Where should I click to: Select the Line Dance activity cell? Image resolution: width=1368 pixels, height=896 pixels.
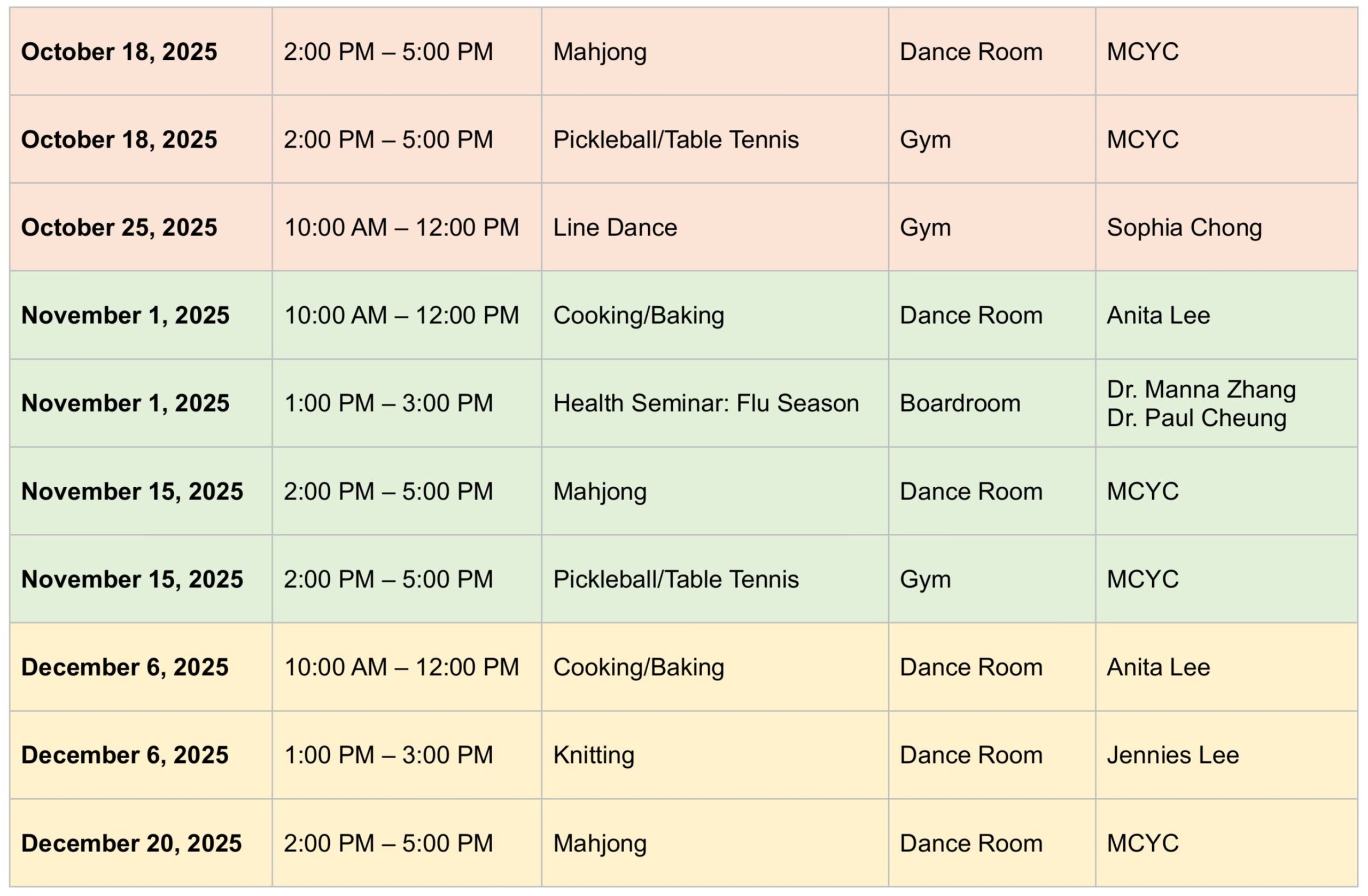pos(615,228)
